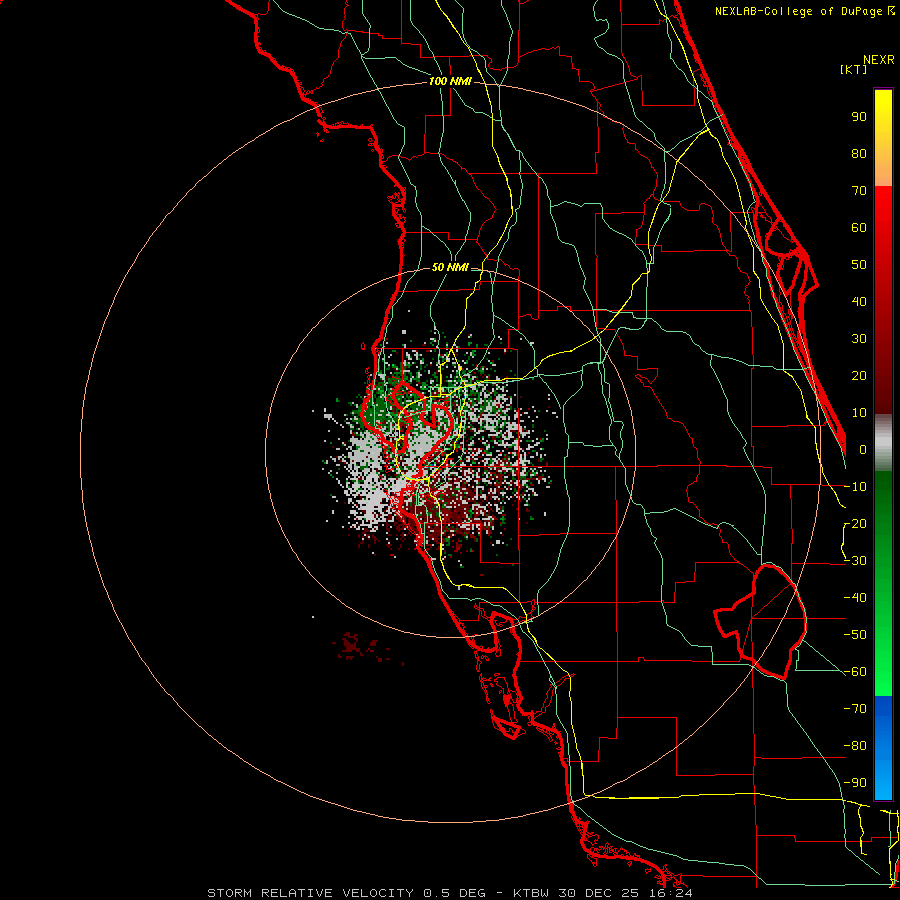This screenshot has height=900, width=900.
Task: Select the 50 value on the velocity scale
Action: [859, 265]
